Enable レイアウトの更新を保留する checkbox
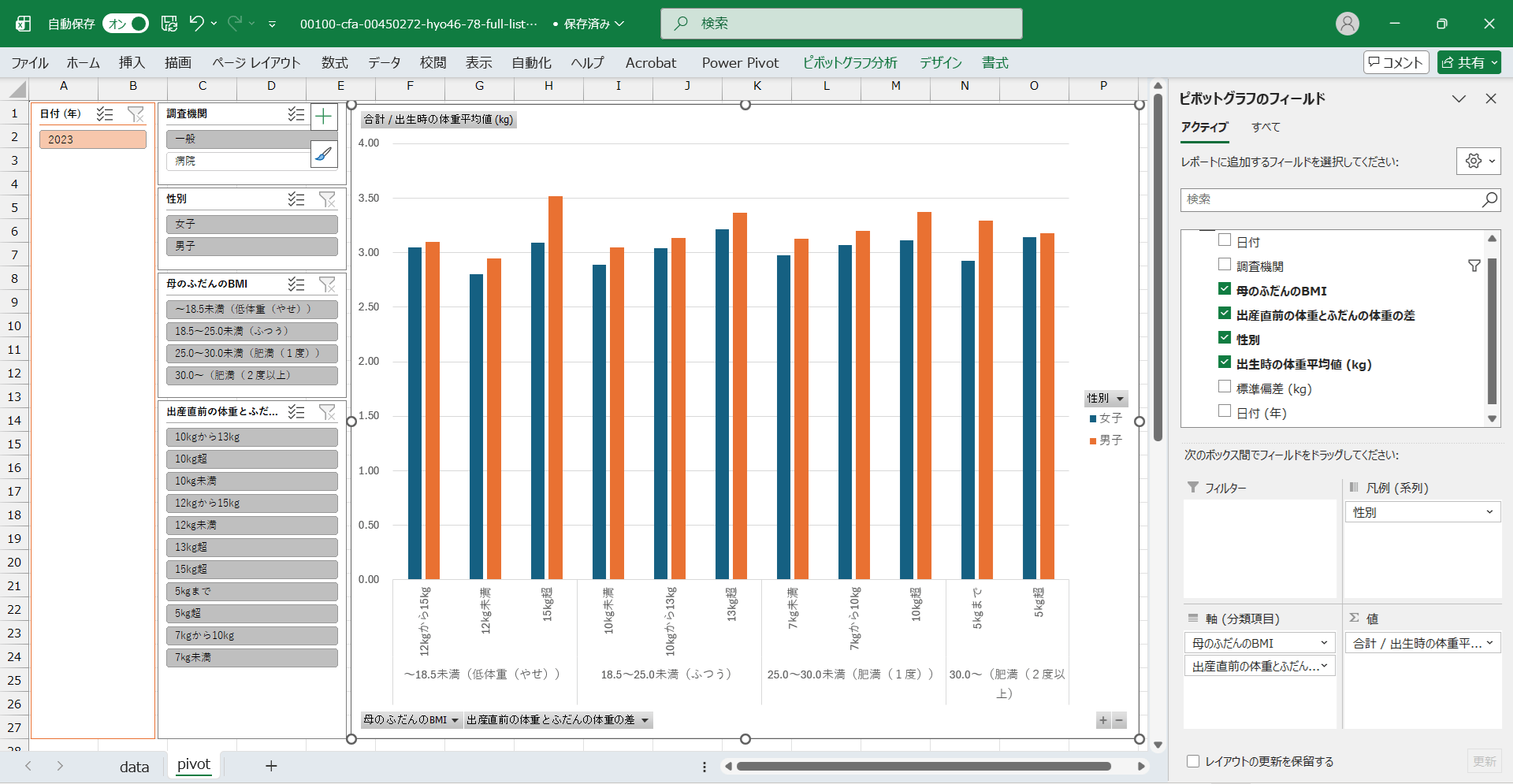 tap(1193, 761)
